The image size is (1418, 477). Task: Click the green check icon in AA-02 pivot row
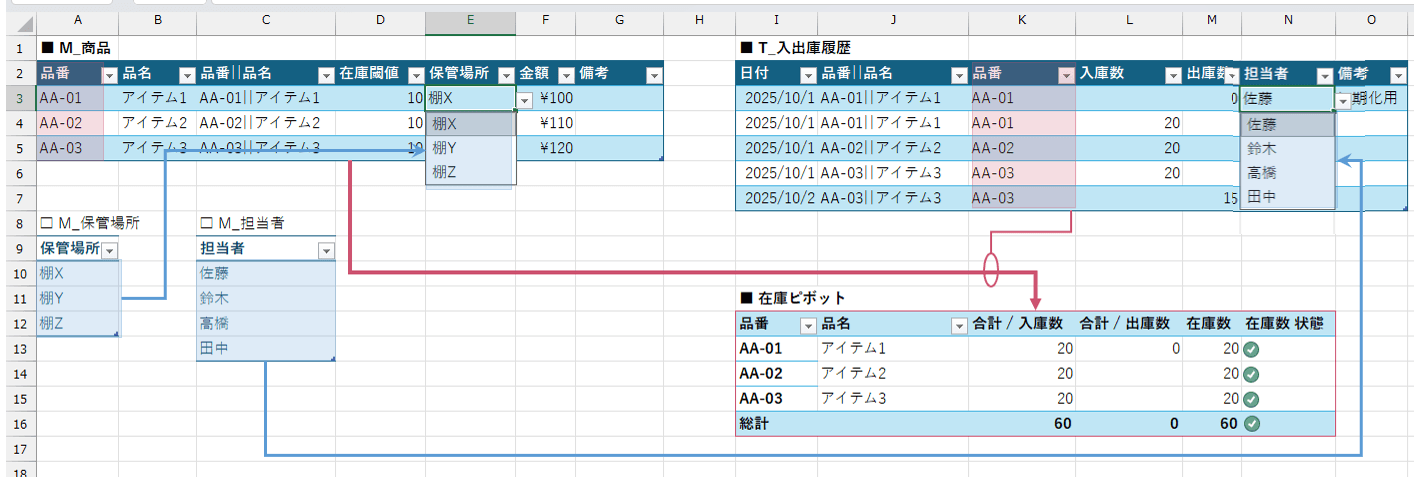coord(1250,374)
